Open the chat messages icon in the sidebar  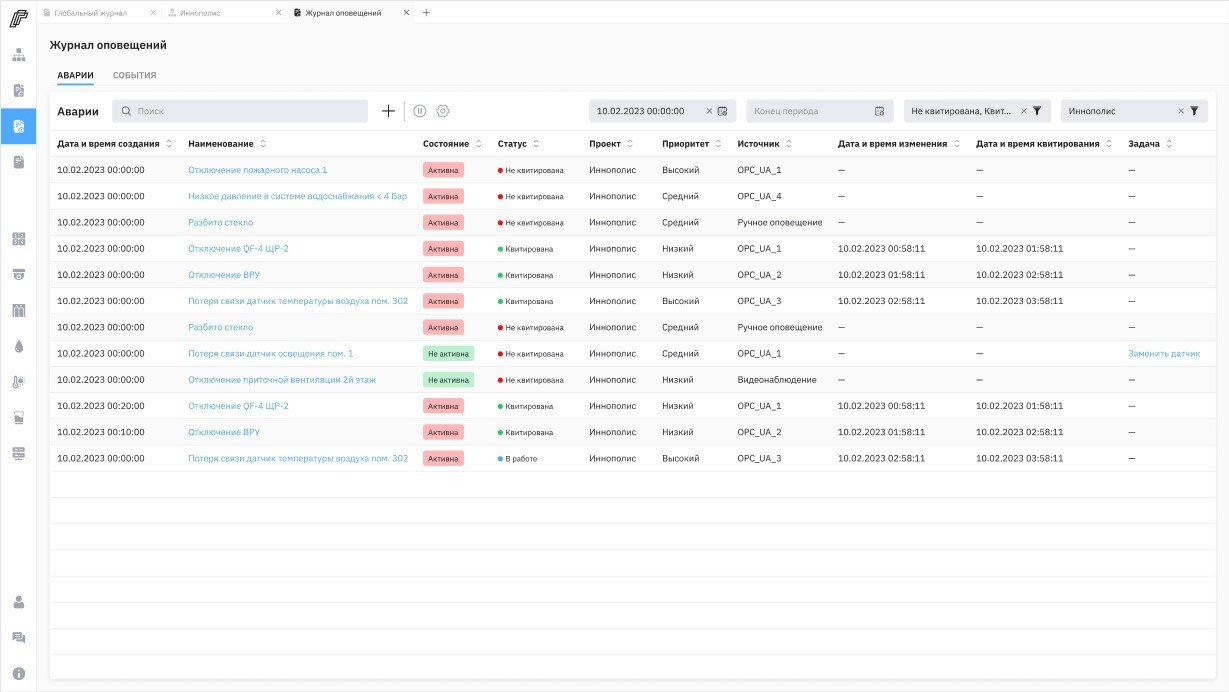point(18,638)
